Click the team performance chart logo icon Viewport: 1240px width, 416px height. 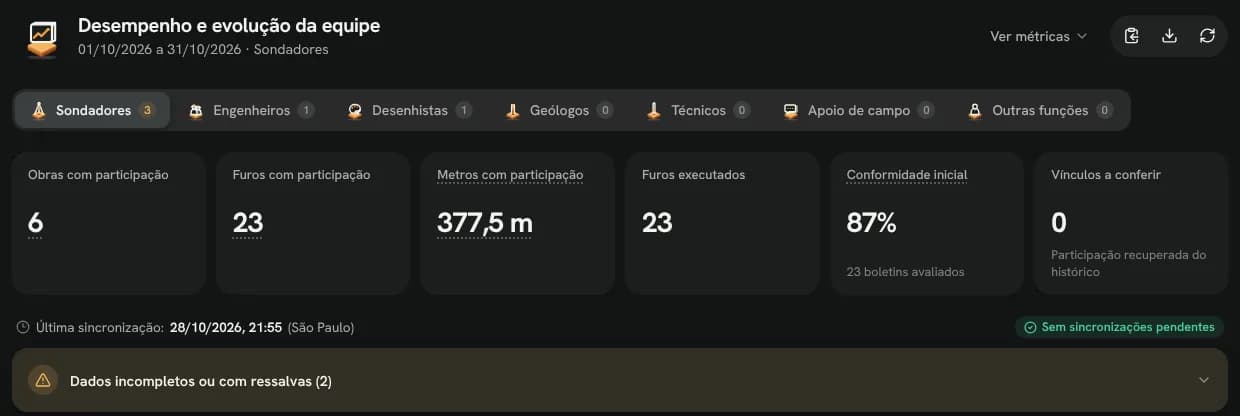pyautogui.click(x=42, y=38)
